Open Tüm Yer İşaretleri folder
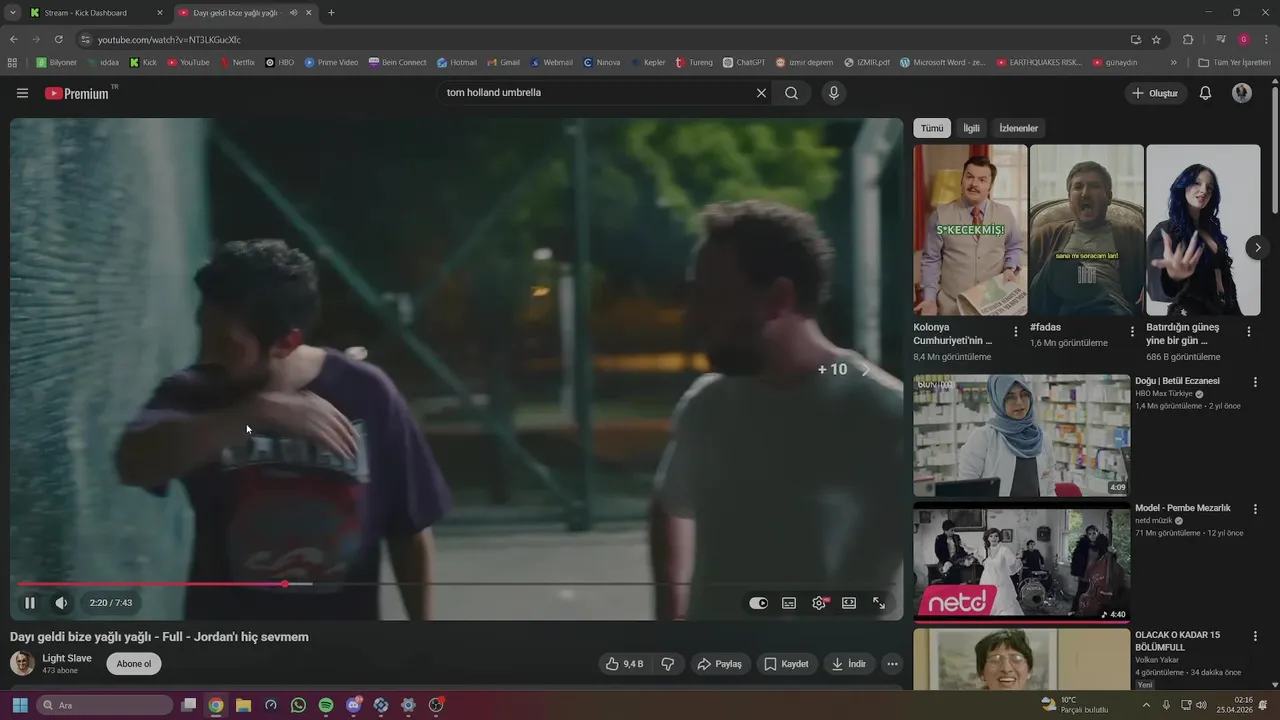 (x=1235, y=62)
